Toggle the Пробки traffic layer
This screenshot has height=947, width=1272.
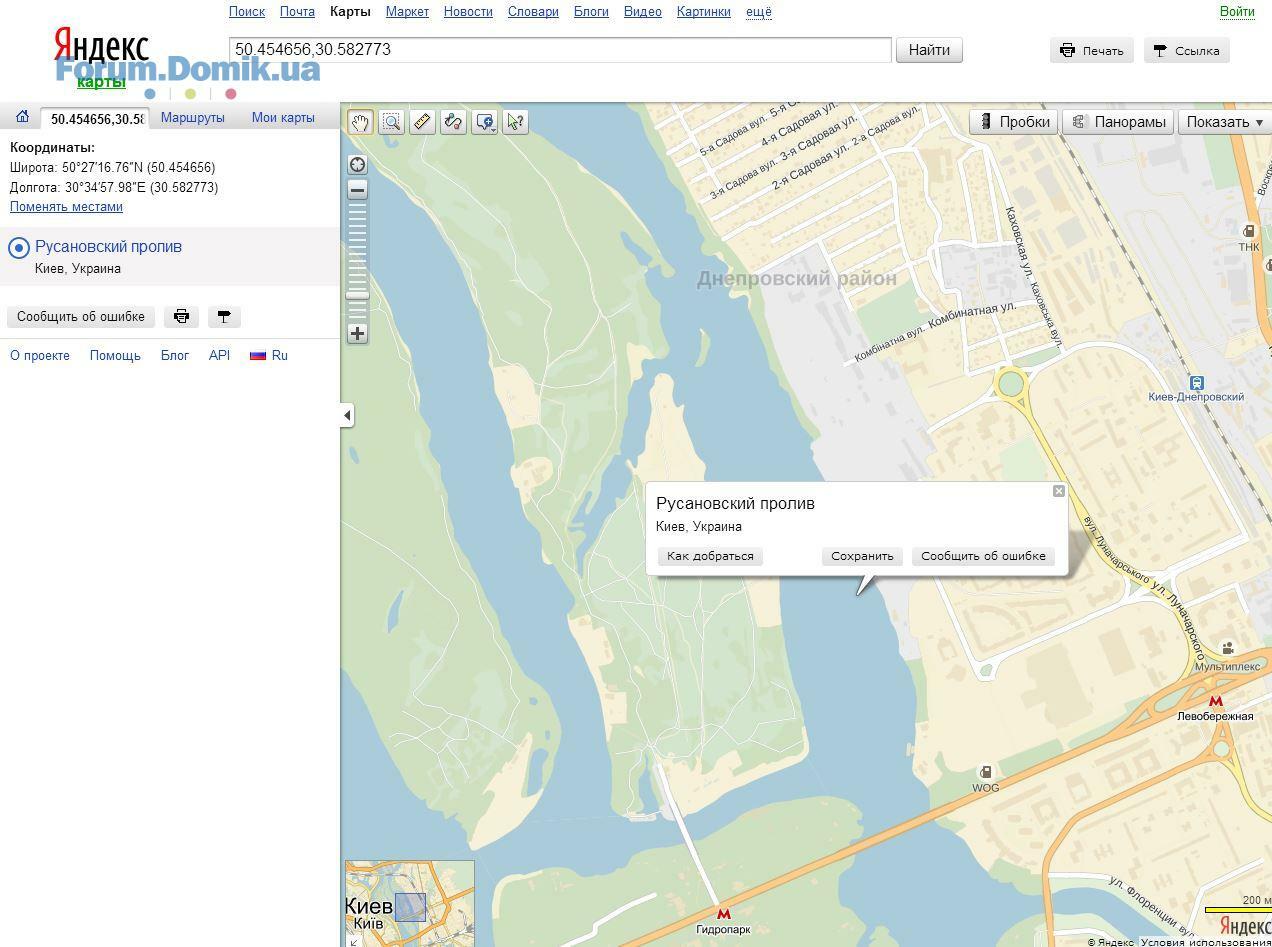click(1014, 122)
